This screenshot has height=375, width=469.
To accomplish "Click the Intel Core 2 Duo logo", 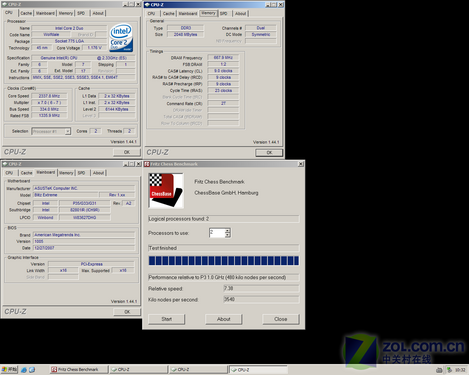I will 121,37.
